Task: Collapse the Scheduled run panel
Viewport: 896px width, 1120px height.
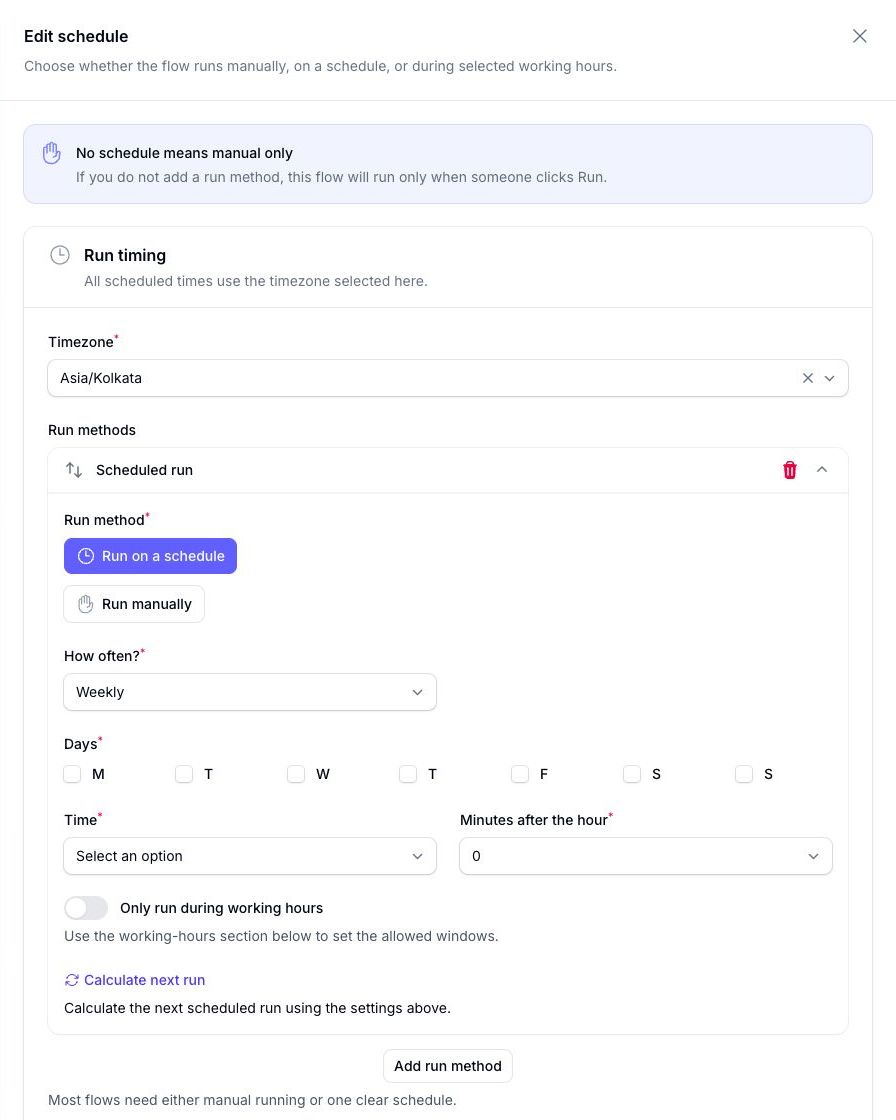Action: tap(822, 470)
